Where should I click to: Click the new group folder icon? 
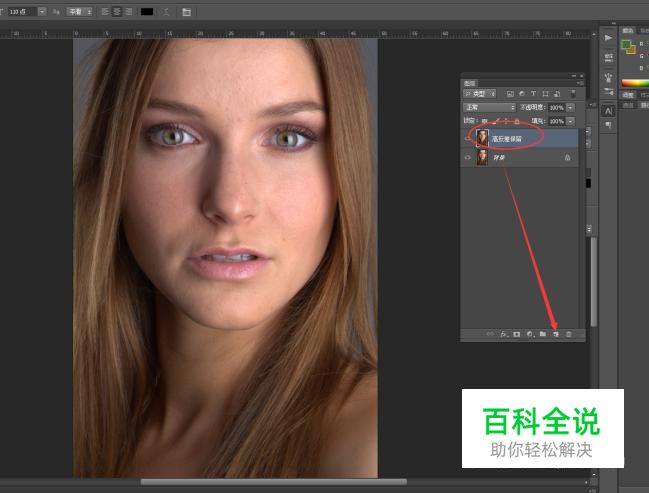pyautogui.click(x=542, y=333)
